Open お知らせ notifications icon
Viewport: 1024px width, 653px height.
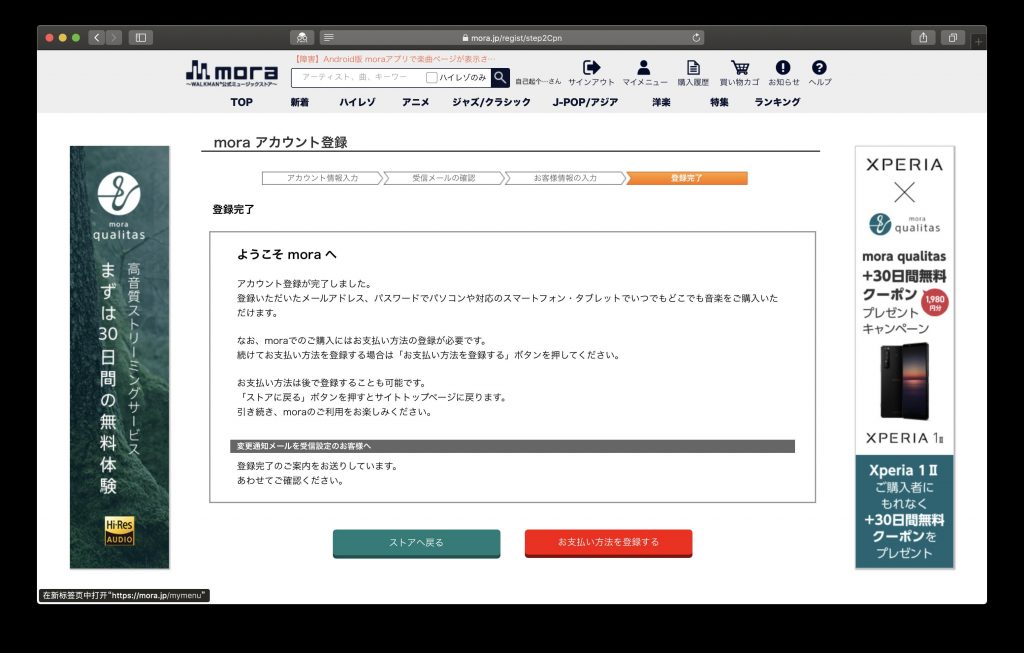[x=783, y=67]
